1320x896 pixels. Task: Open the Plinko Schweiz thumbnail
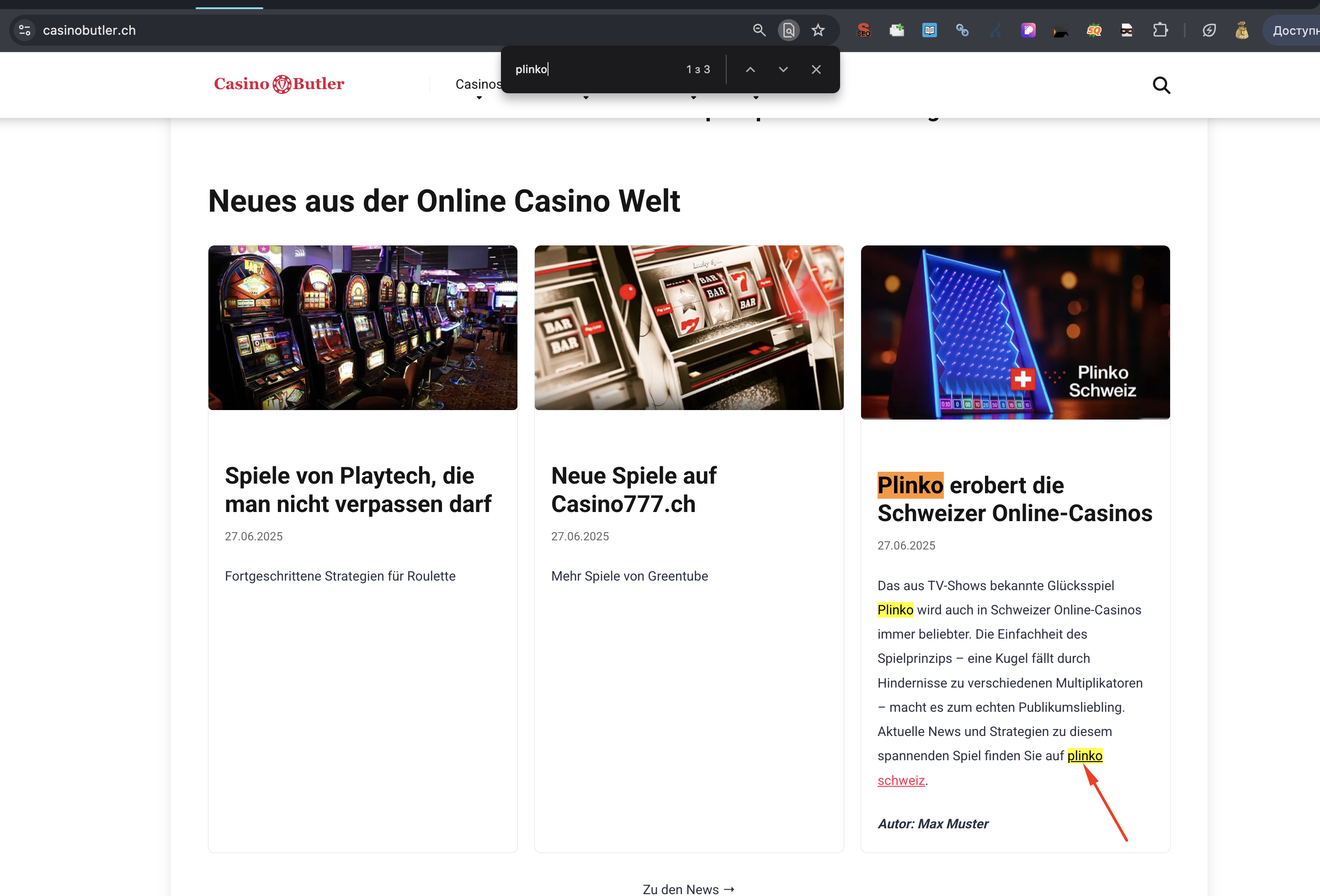tap(1015, 332)
